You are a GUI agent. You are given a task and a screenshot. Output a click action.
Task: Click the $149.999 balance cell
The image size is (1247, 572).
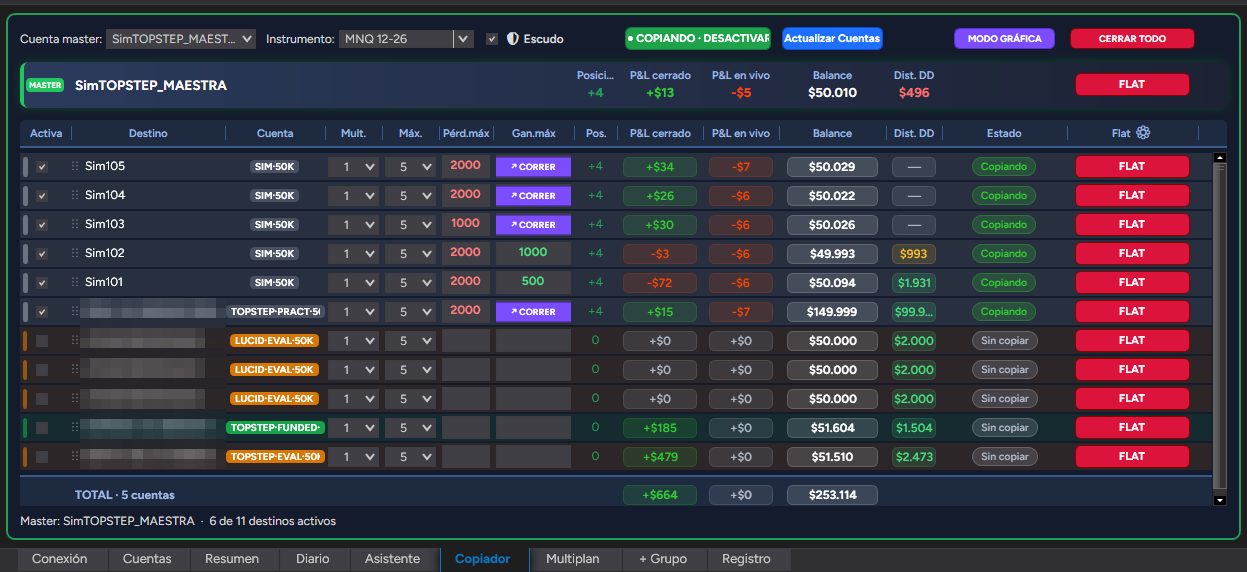click(832, 312)
